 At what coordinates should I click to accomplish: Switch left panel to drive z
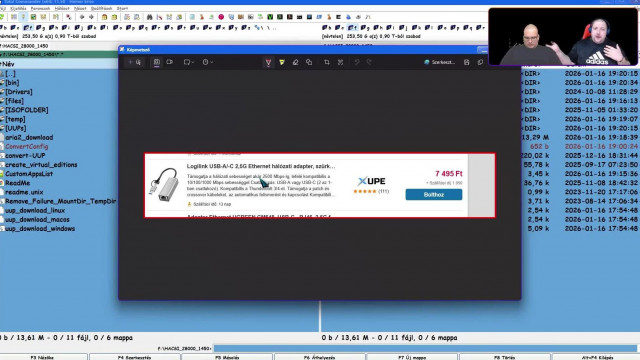pos(246,28)
